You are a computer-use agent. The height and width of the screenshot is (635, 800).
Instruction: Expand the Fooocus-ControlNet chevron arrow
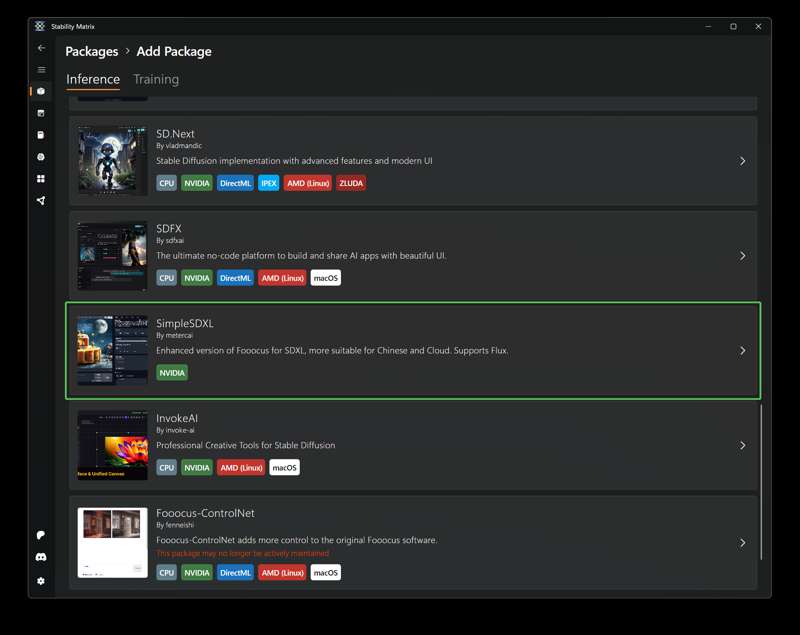pyautogui.click(x=742, y=543)
